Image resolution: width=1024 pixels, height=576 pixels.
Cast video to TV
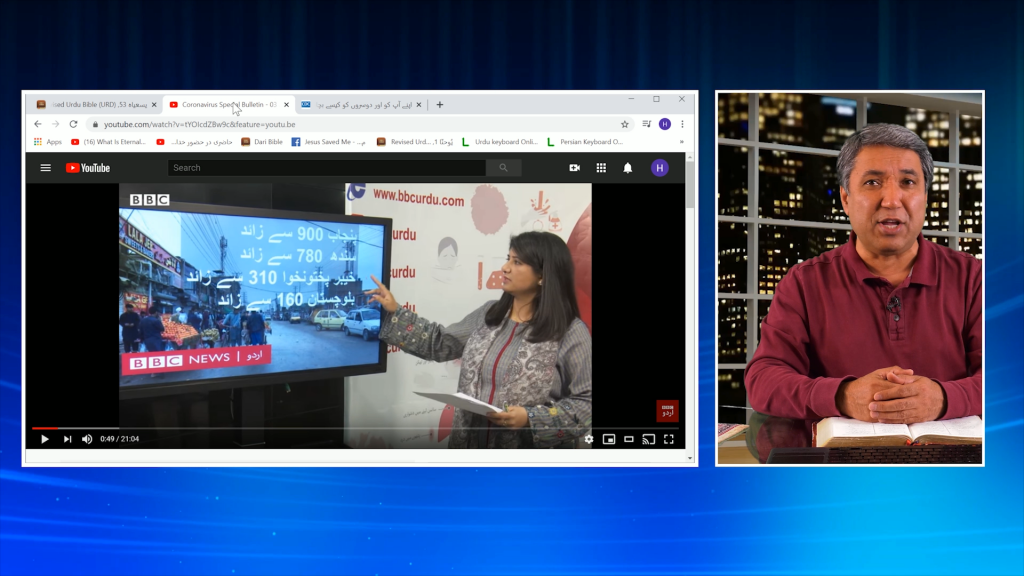649,439
